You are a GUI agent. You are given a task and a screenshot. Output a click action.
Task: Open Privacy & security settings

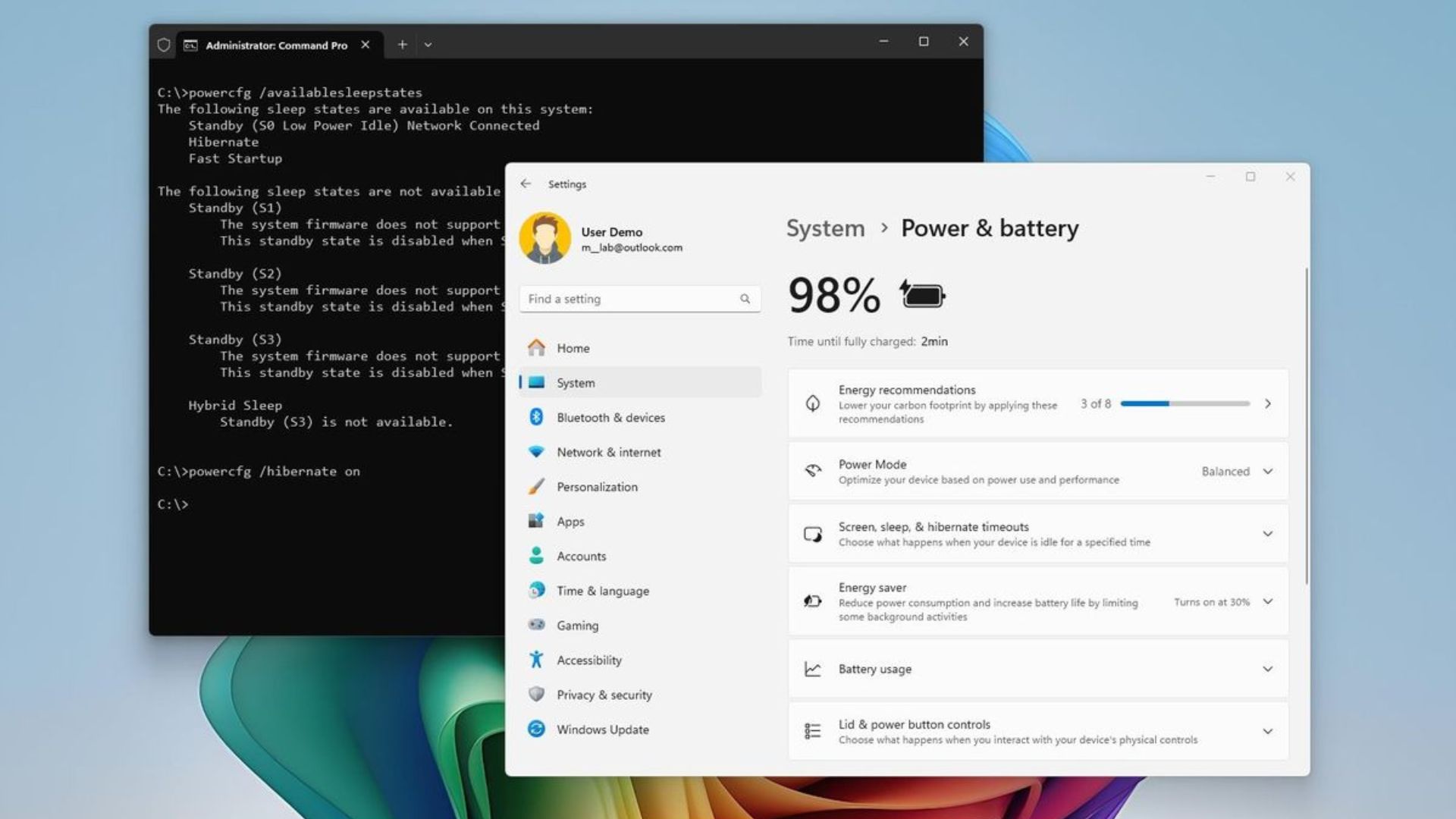pyautogui.click(x=640, y=694)
